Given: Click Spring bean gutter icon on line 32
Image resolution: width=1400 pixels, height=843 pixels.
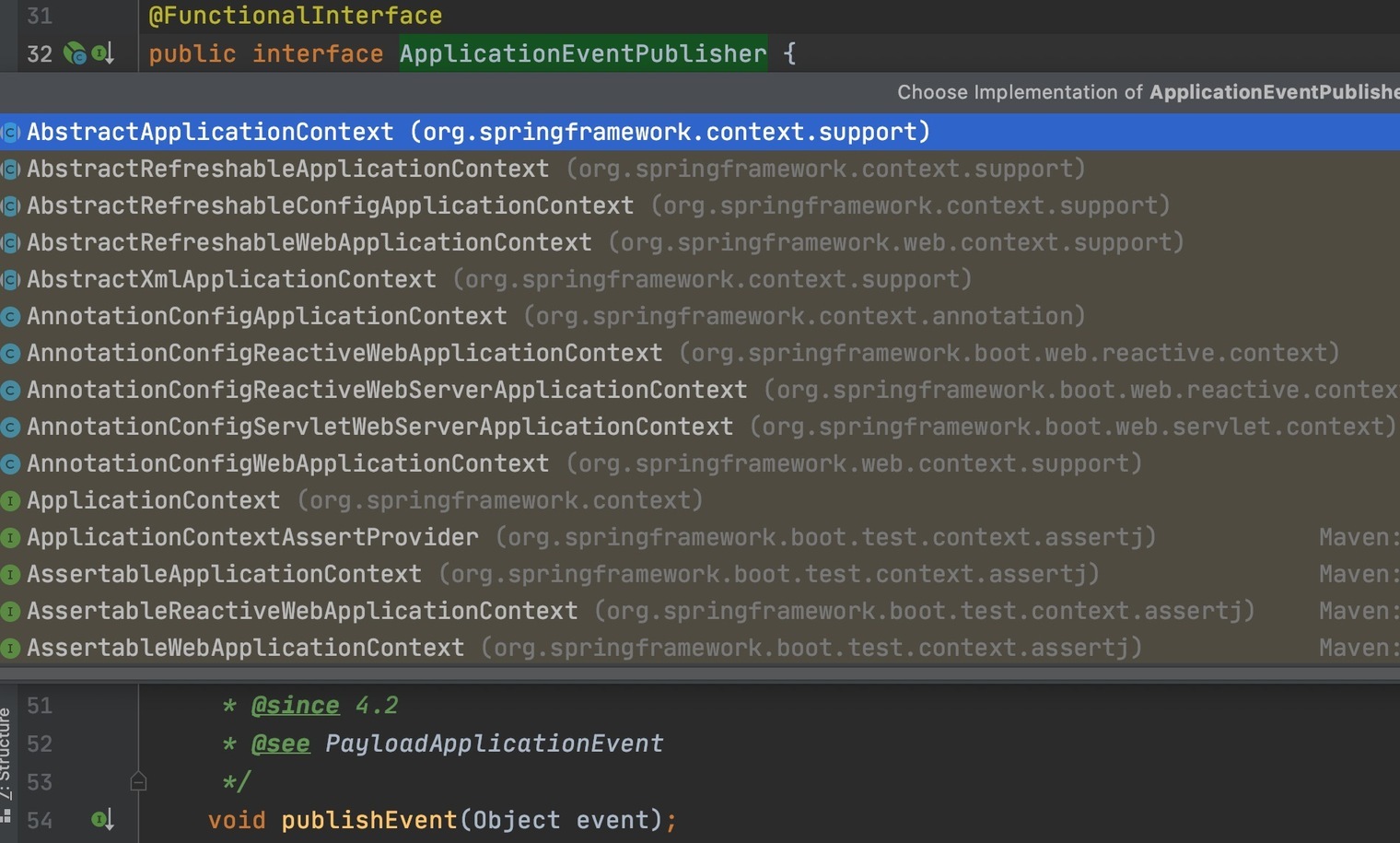Looking at the screenshot, I should 75,53.
